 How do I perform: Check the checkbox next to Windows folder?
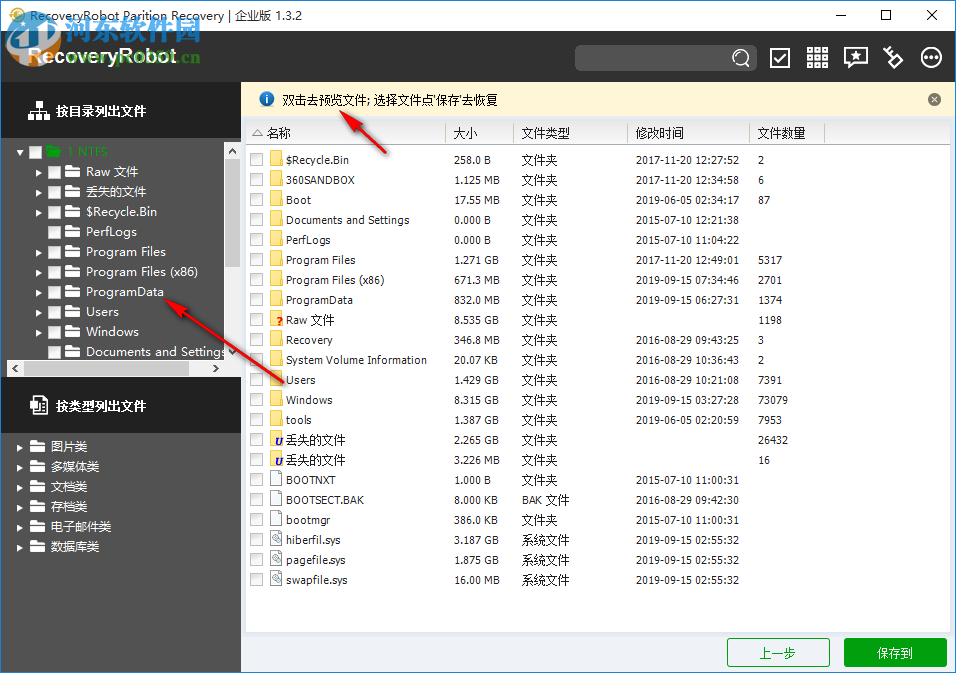pos(256,399)
